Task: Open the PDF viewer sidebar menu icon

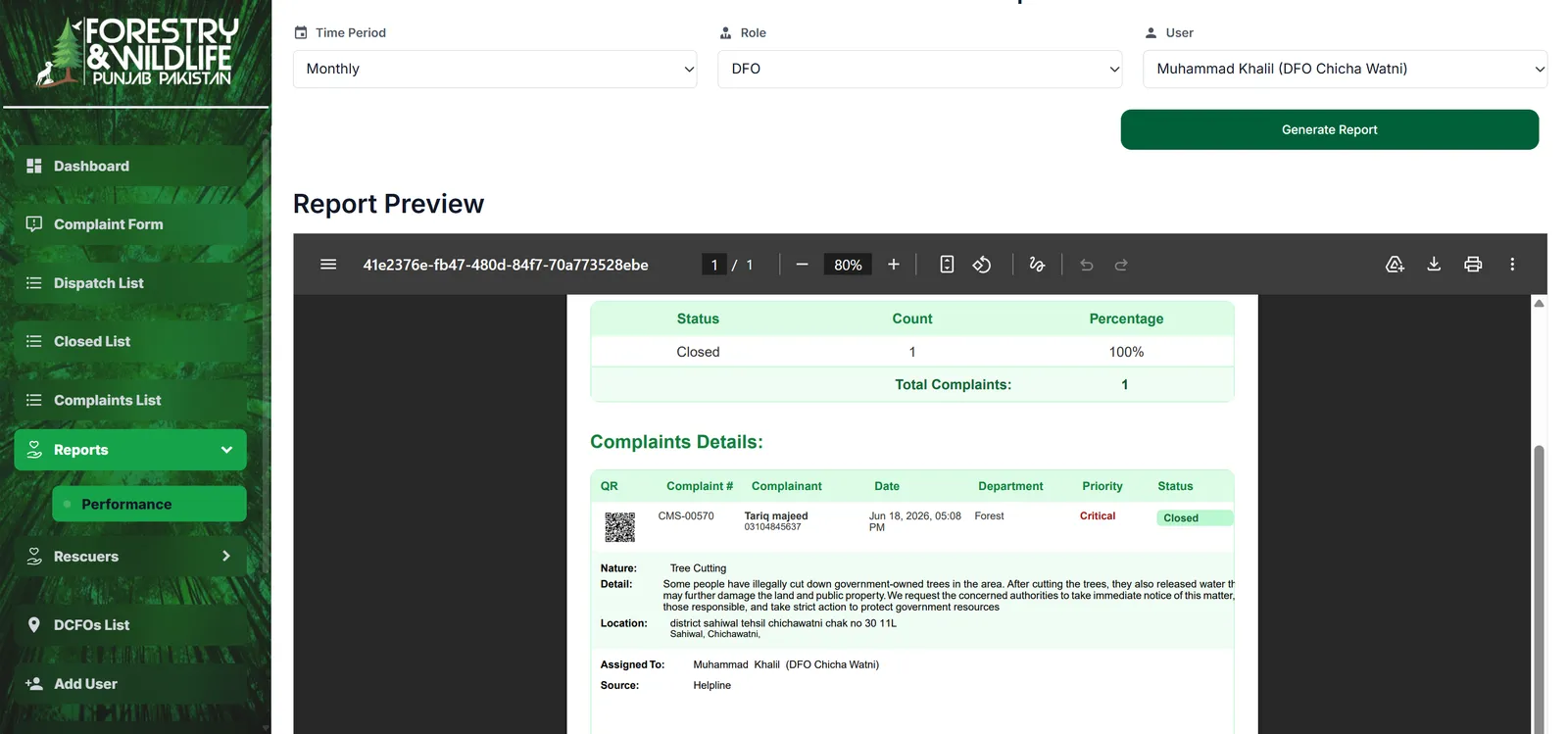Action: click(x=328, y=265)
